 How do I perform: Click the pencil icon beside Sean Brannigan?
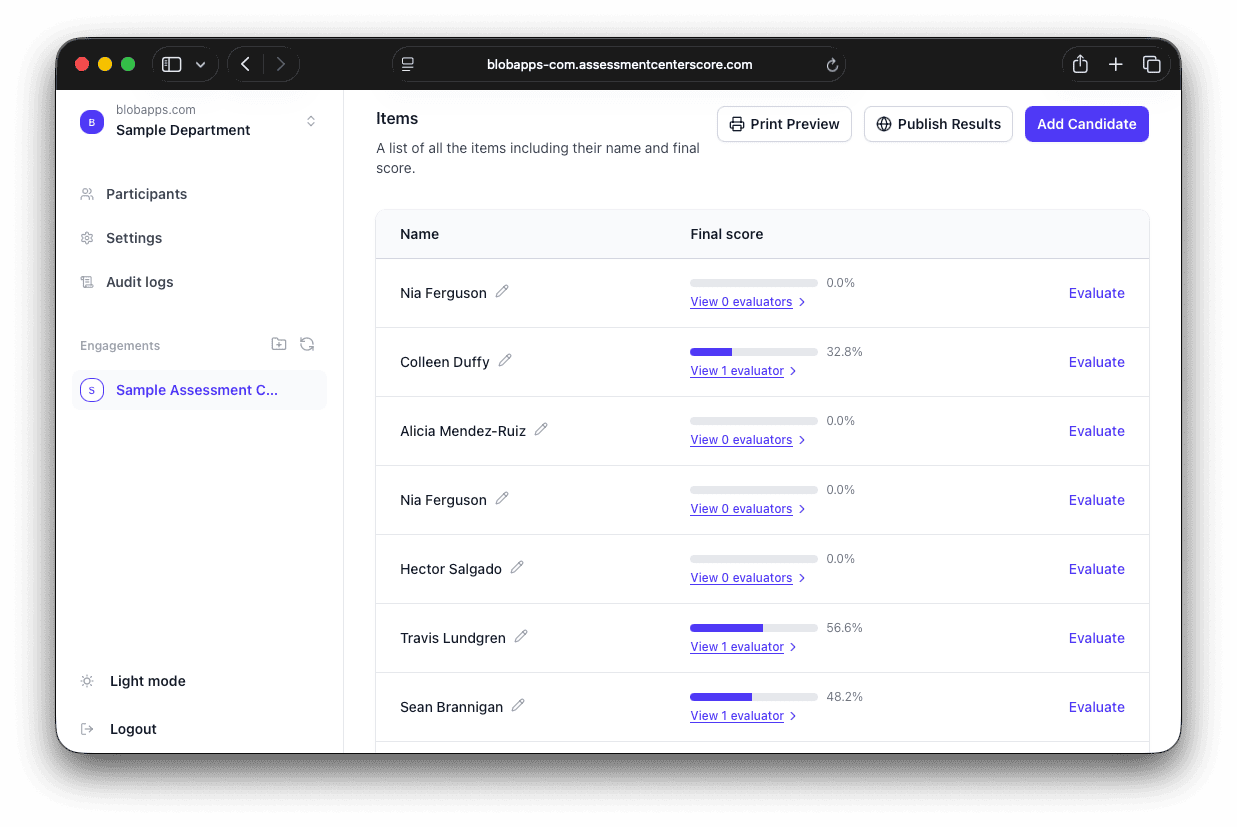[x=518, y=705]
